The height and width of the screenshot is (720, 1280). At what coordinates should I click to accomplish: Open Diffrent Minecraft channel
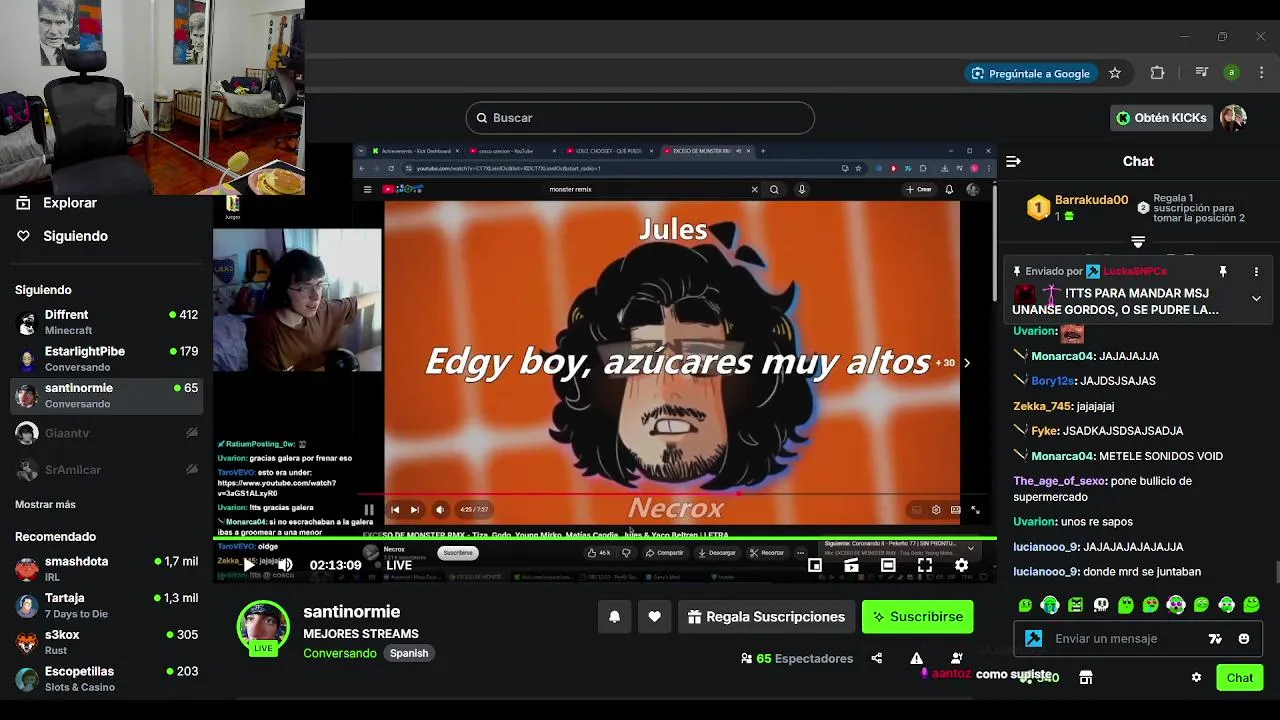point(107,322)
